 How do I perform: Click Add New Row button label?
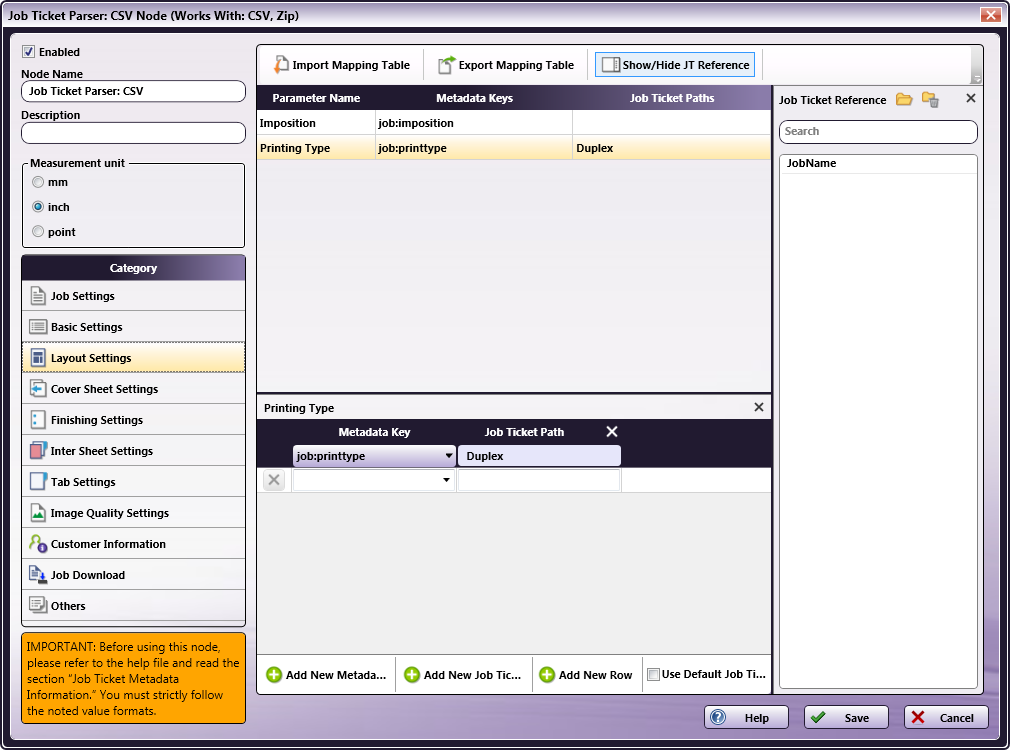595,675
